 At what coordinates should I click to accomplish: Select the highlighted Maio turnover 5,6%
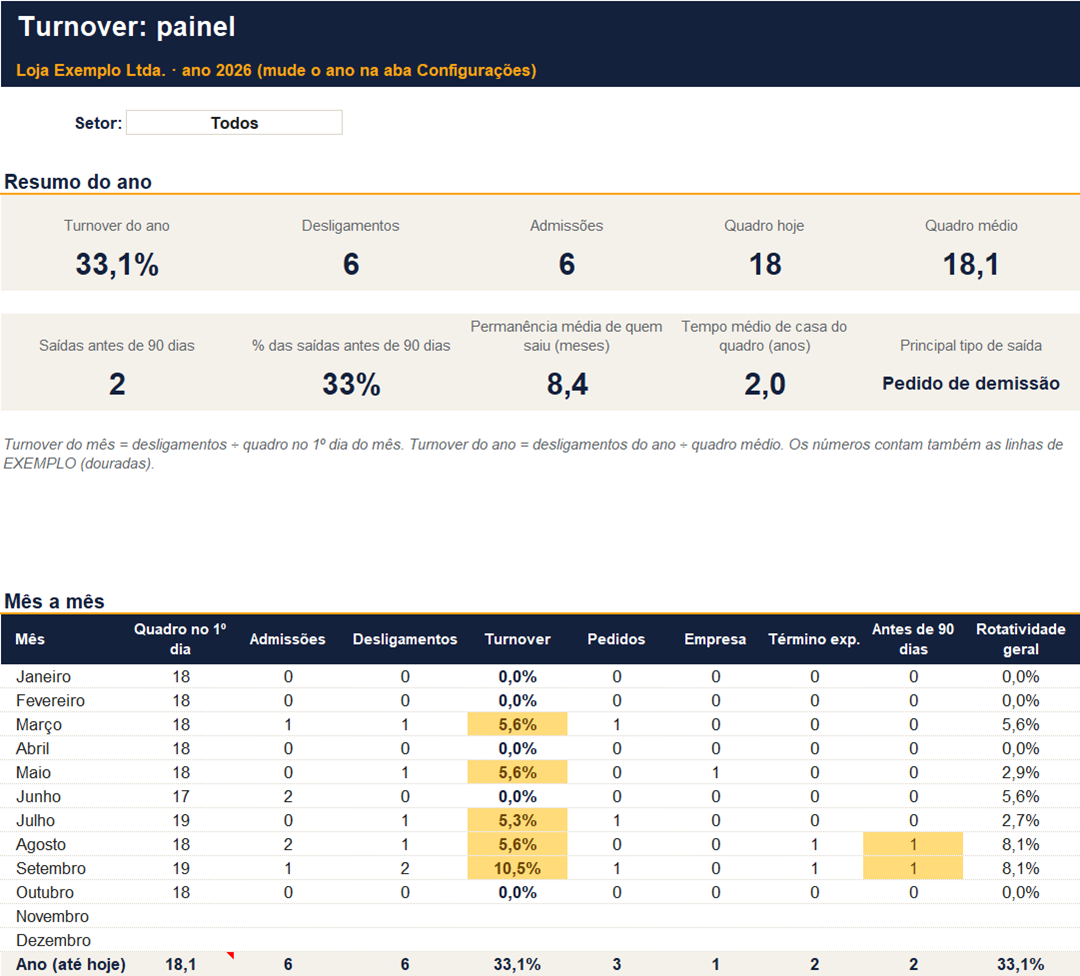tap(517, 773)
